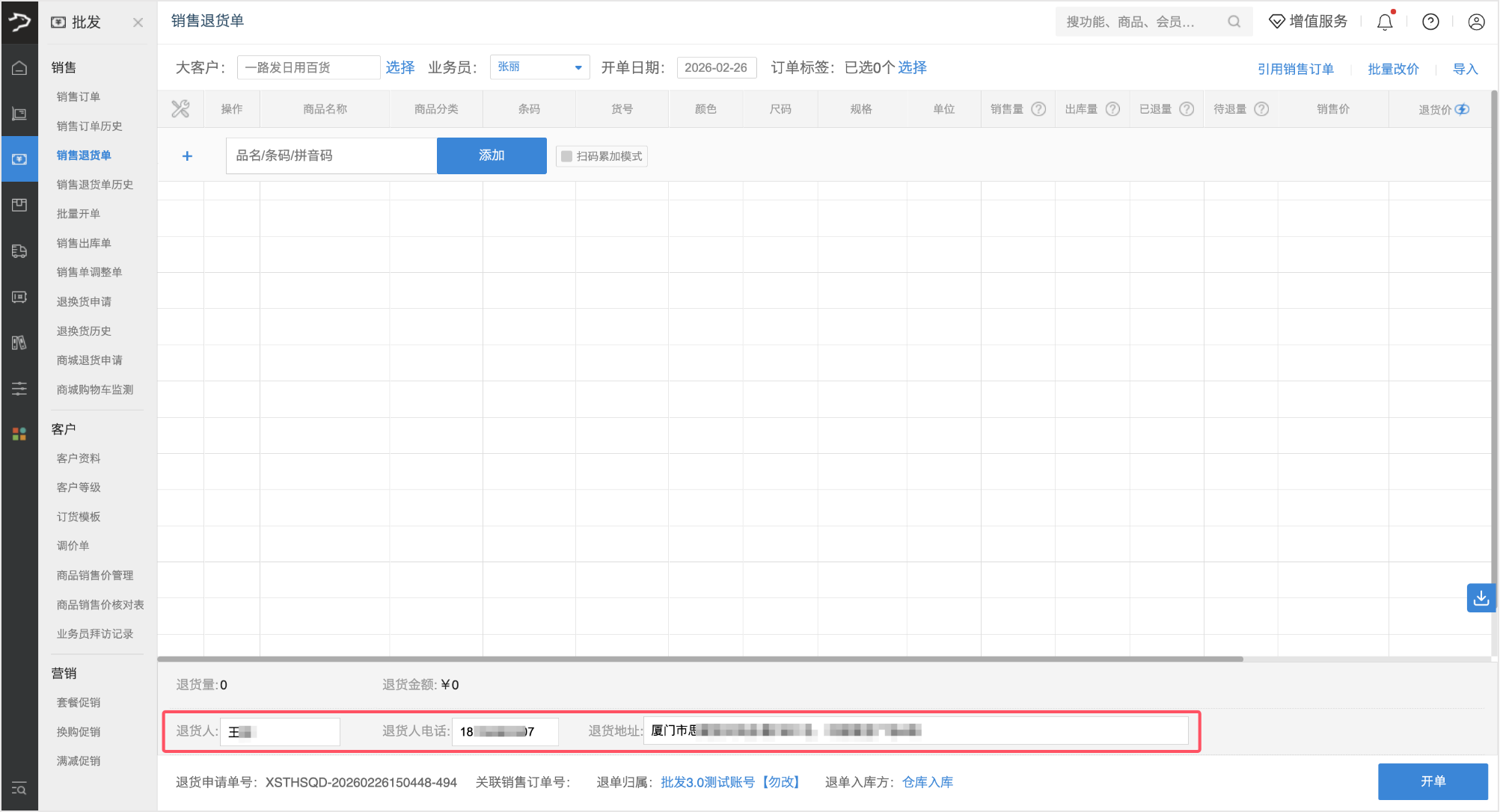Click the 引用销售订单 link

pyautogui.click(x=1296, y=68)
